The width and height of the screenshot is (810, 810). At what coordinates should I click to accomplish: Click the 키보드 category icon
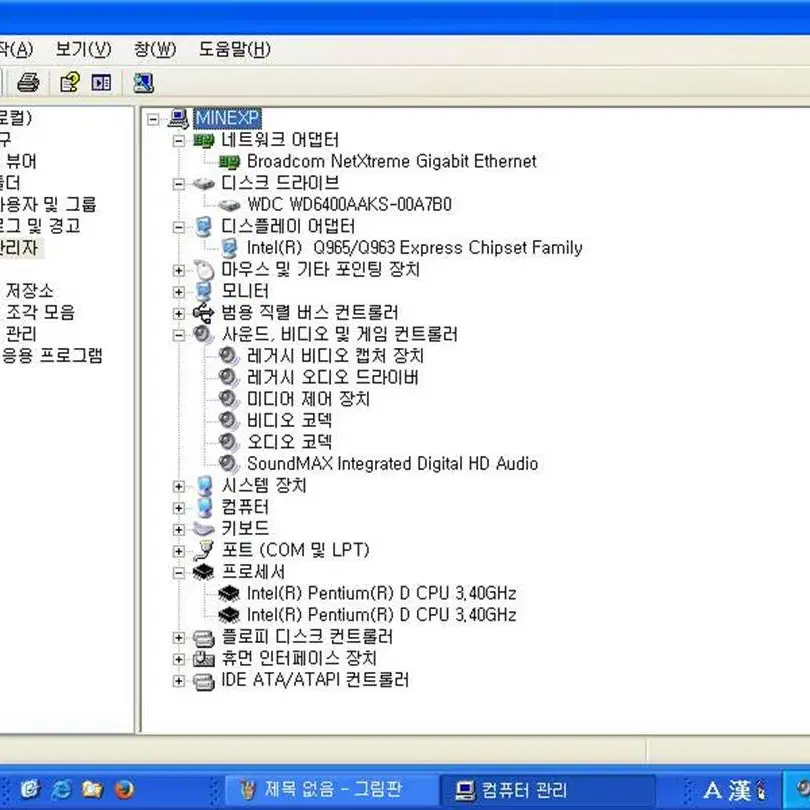203,528
